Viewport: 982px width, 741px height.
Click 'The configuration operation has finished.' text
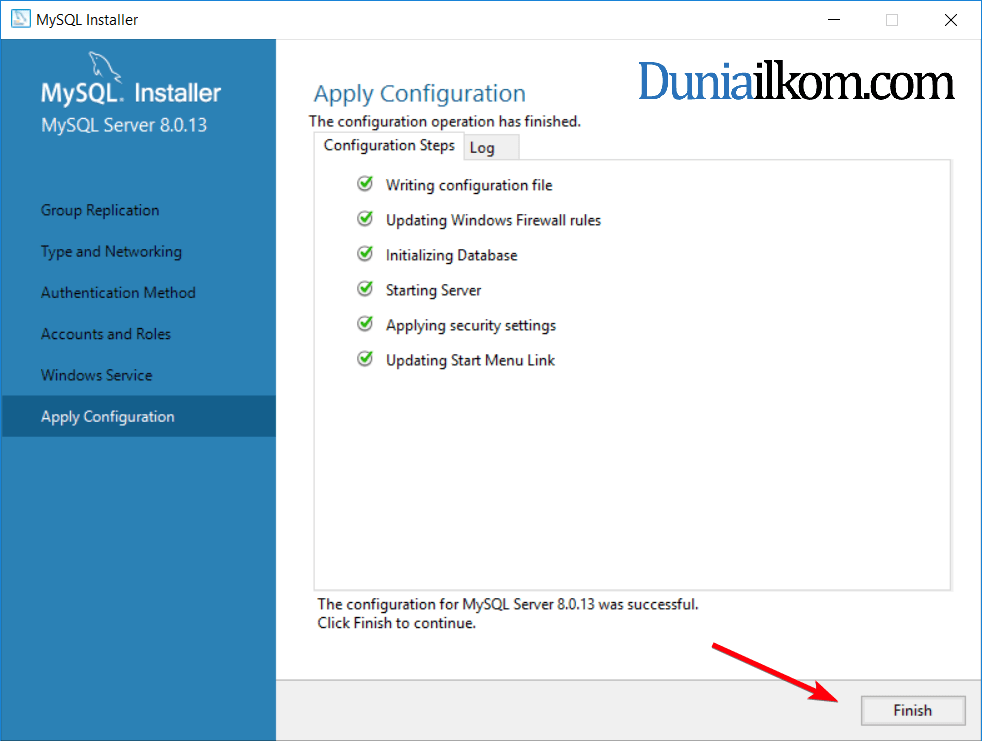(445, 122)
